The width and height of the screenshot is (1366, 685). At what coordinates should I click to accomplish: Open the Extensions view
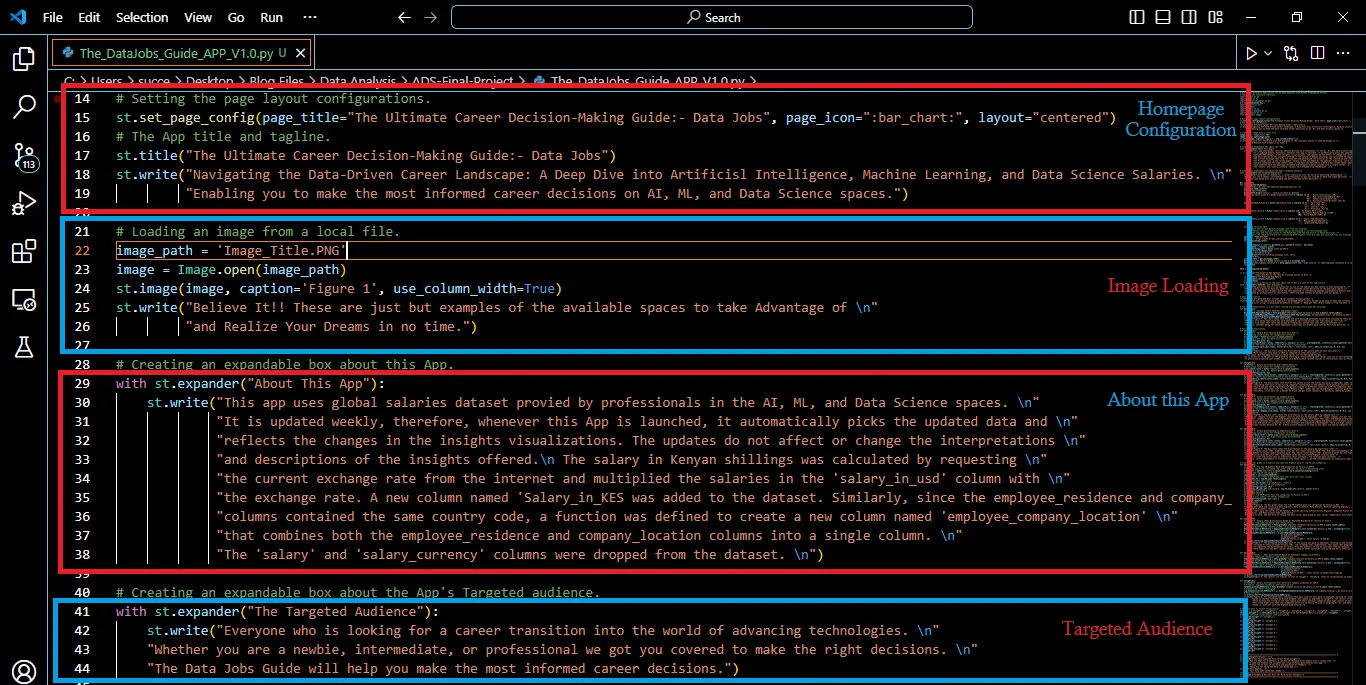point(23,252)
